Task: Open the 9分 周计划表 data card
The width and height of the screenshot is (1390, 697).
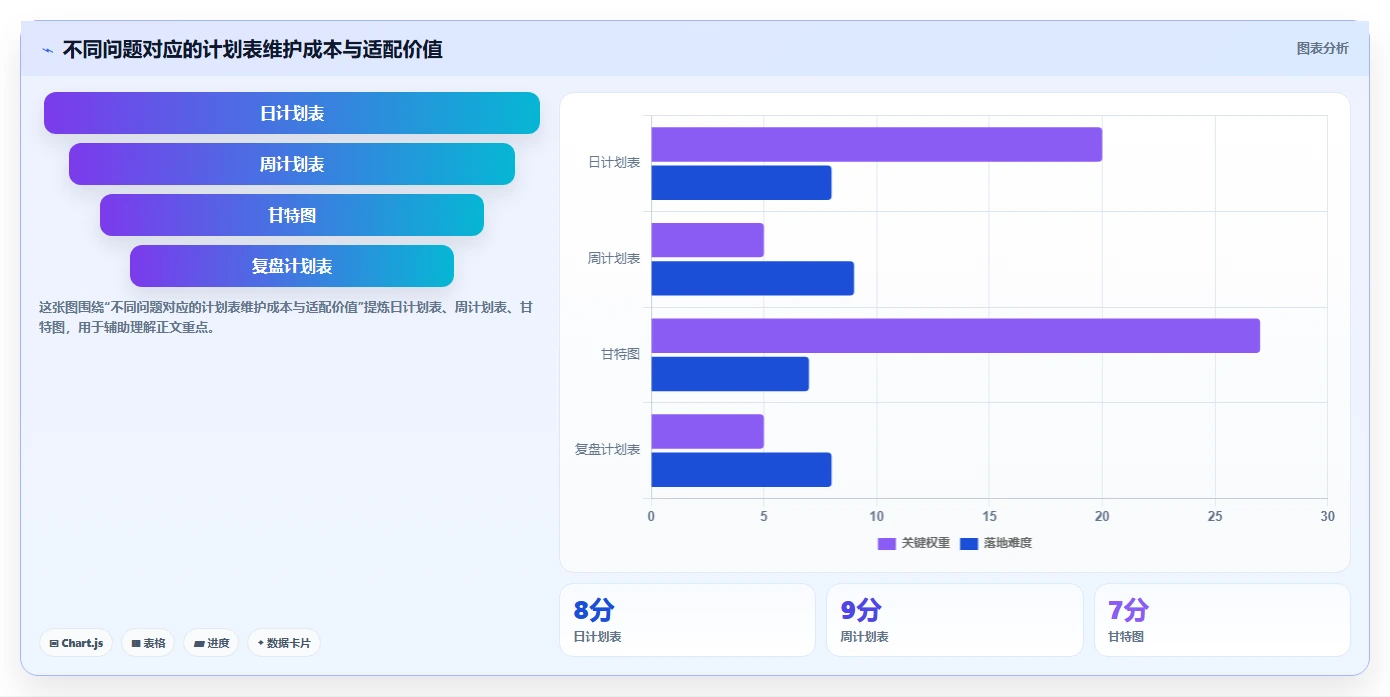Action: (x=954, y=620)
